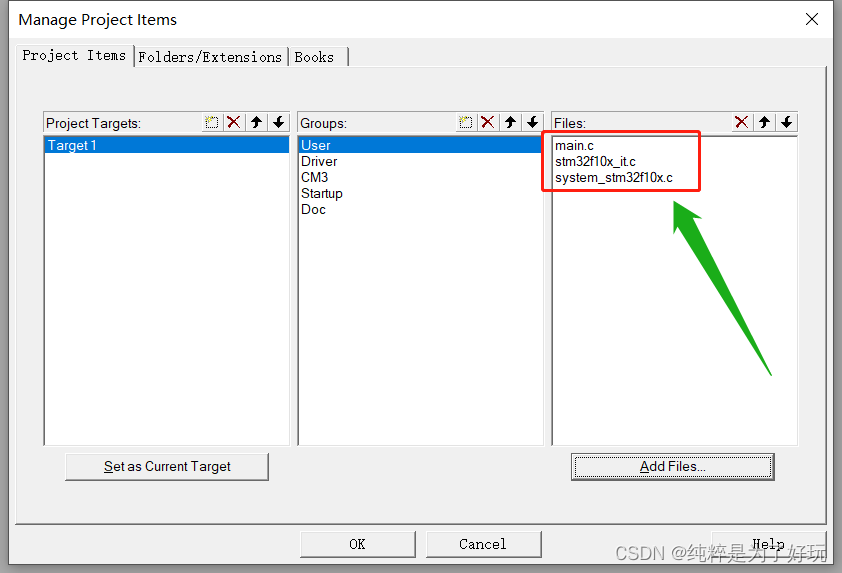Click the Add Files... button
This screenshot has width=842, height=573.
[672, 467]
